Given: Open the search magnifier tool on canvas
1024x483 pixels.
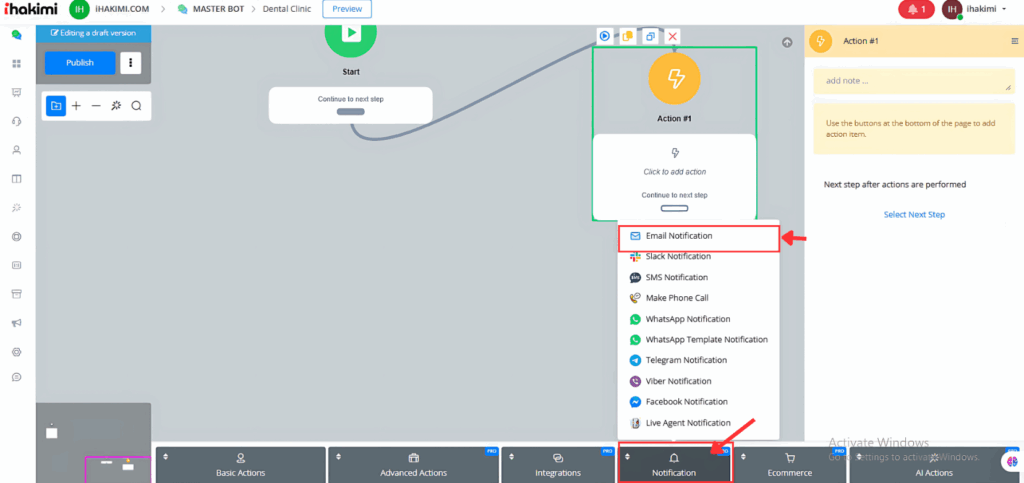Looking at the screenshot, I should pos(136,105).
